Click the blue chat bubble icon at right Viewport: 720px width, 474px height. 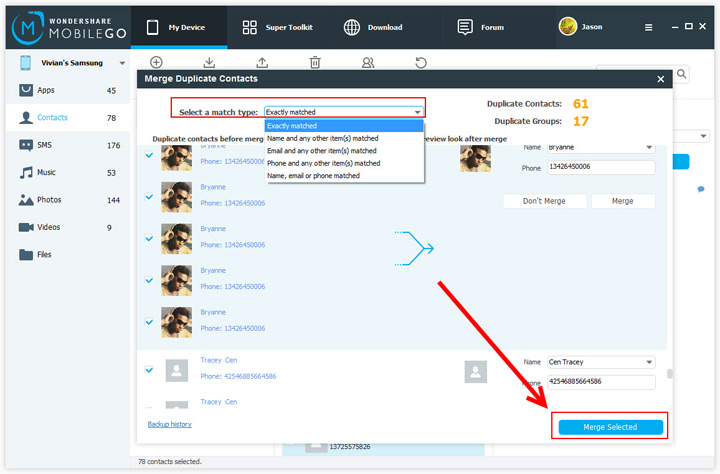[x=701, y=189]
